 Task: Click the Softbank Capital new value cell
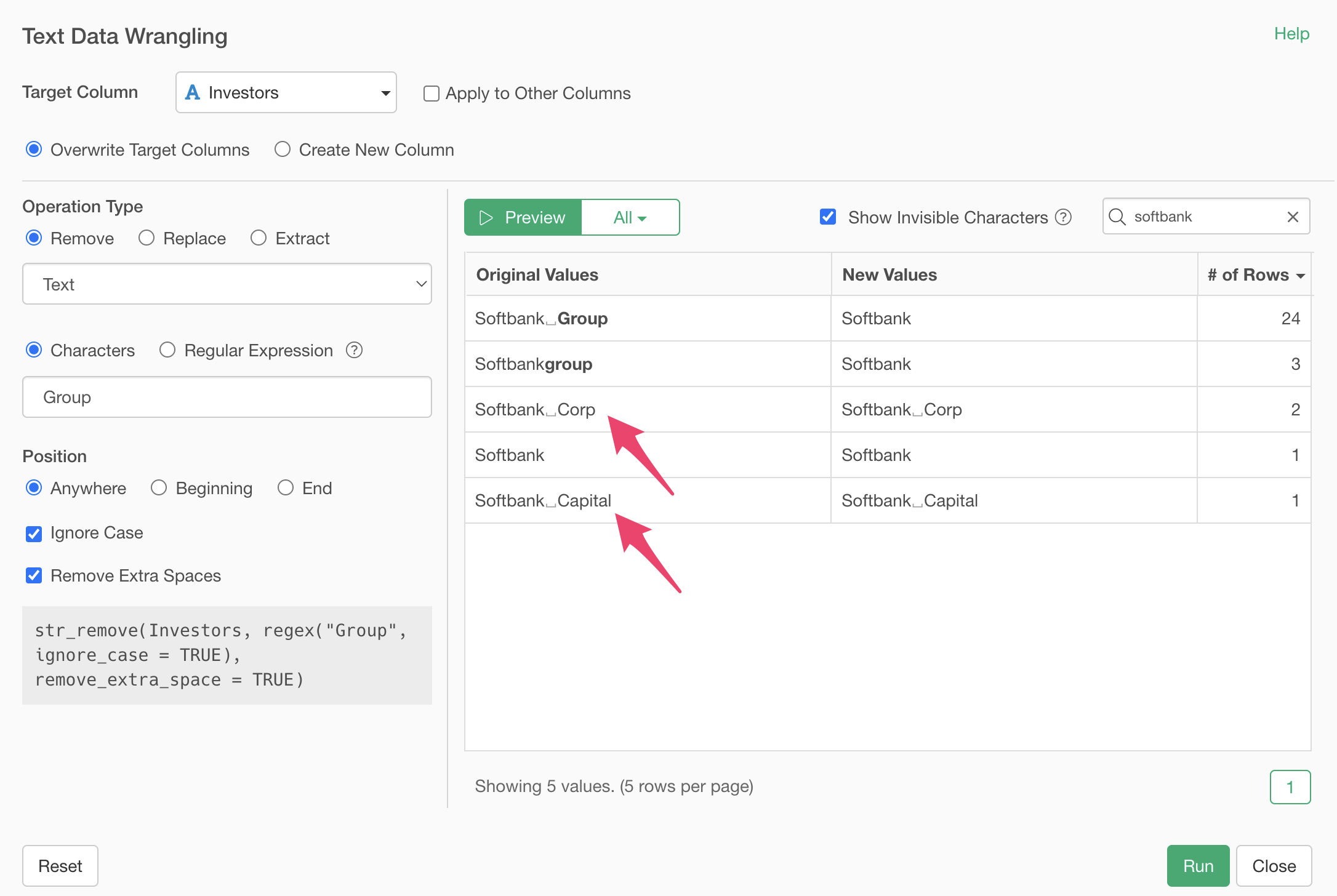[x=1014, y=501]
